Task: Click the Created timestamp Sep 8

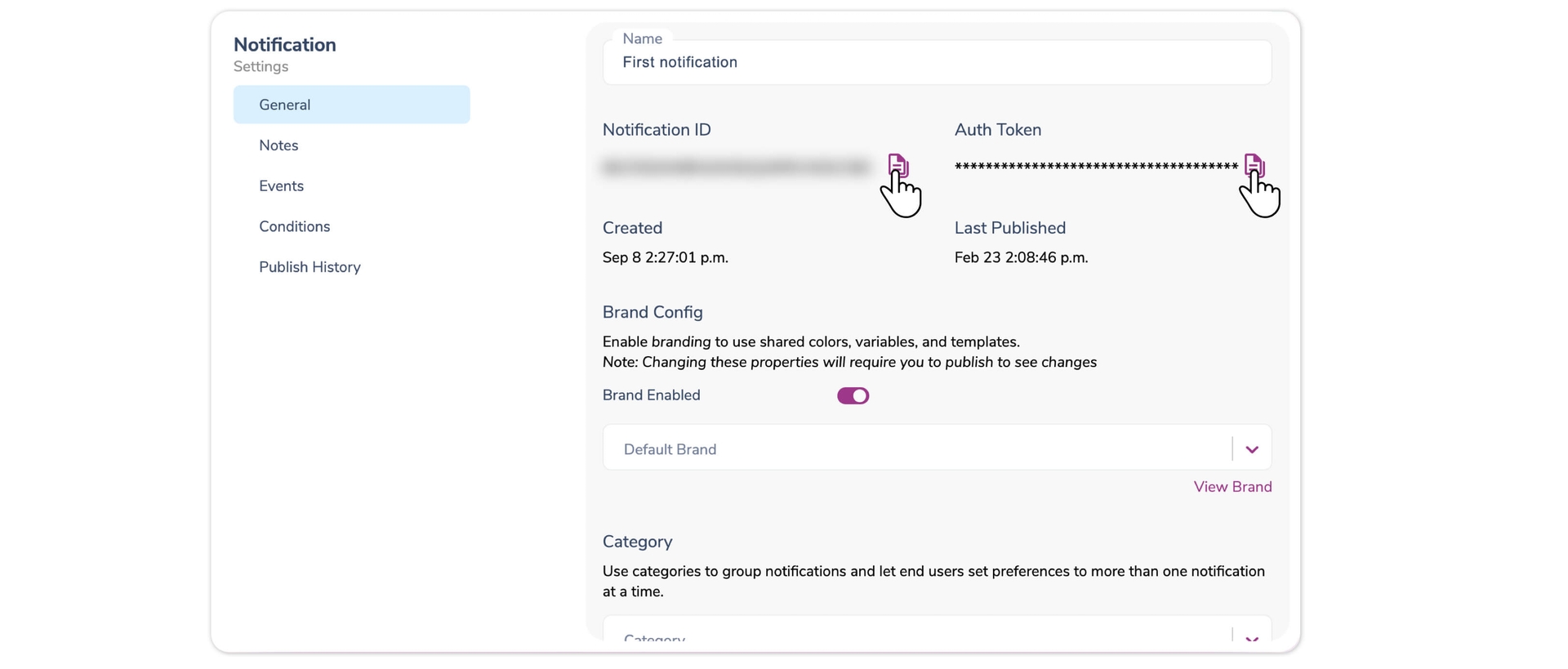Action: tap(665, 257)
